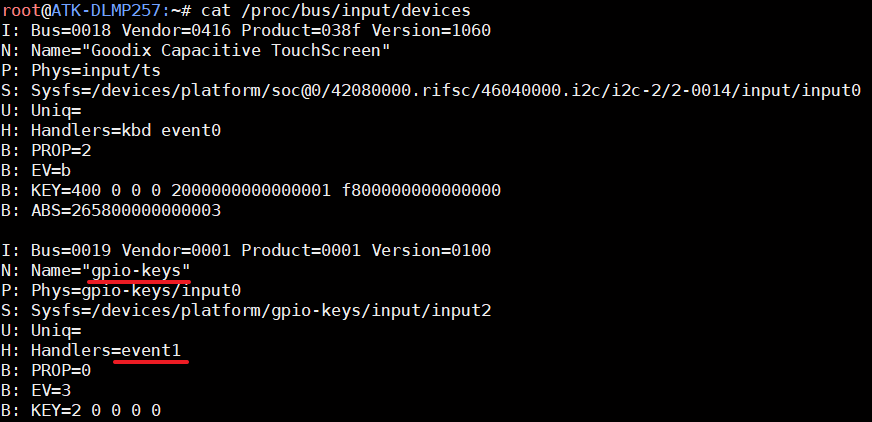Click the Phys=input/ts line

click(x=81, y=71)
